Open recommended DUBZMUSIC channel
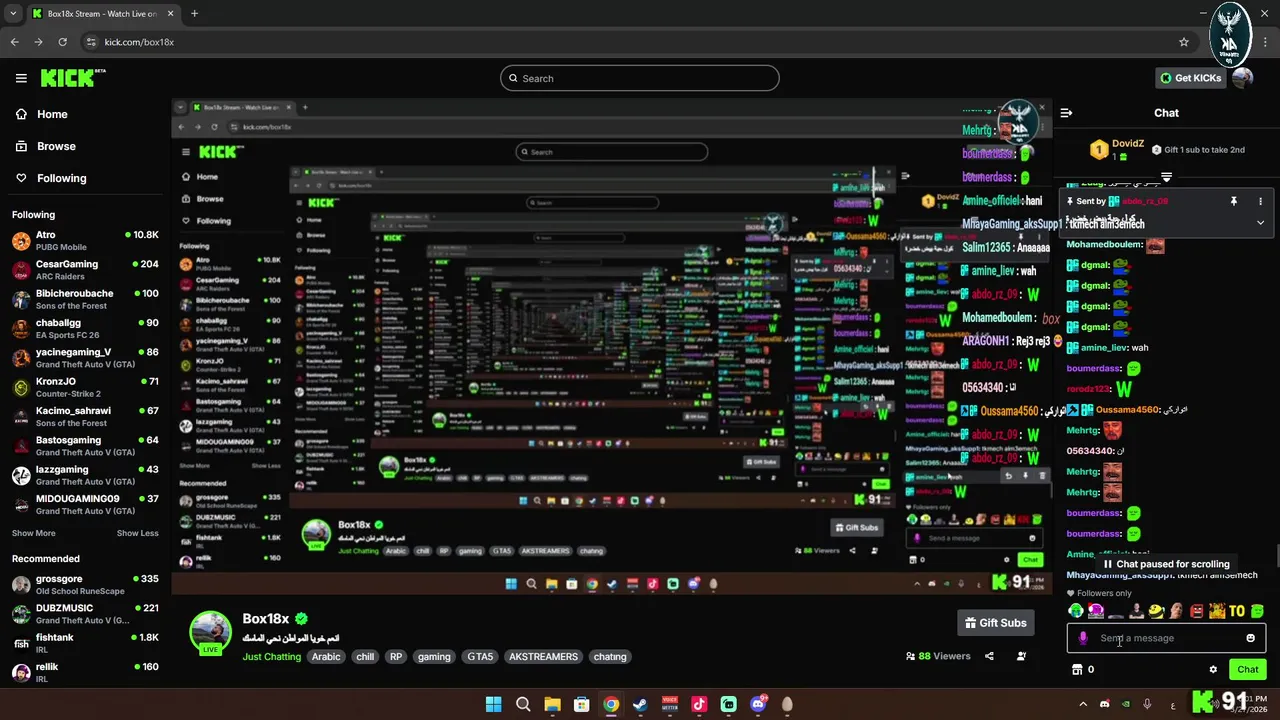 (85, 613)
